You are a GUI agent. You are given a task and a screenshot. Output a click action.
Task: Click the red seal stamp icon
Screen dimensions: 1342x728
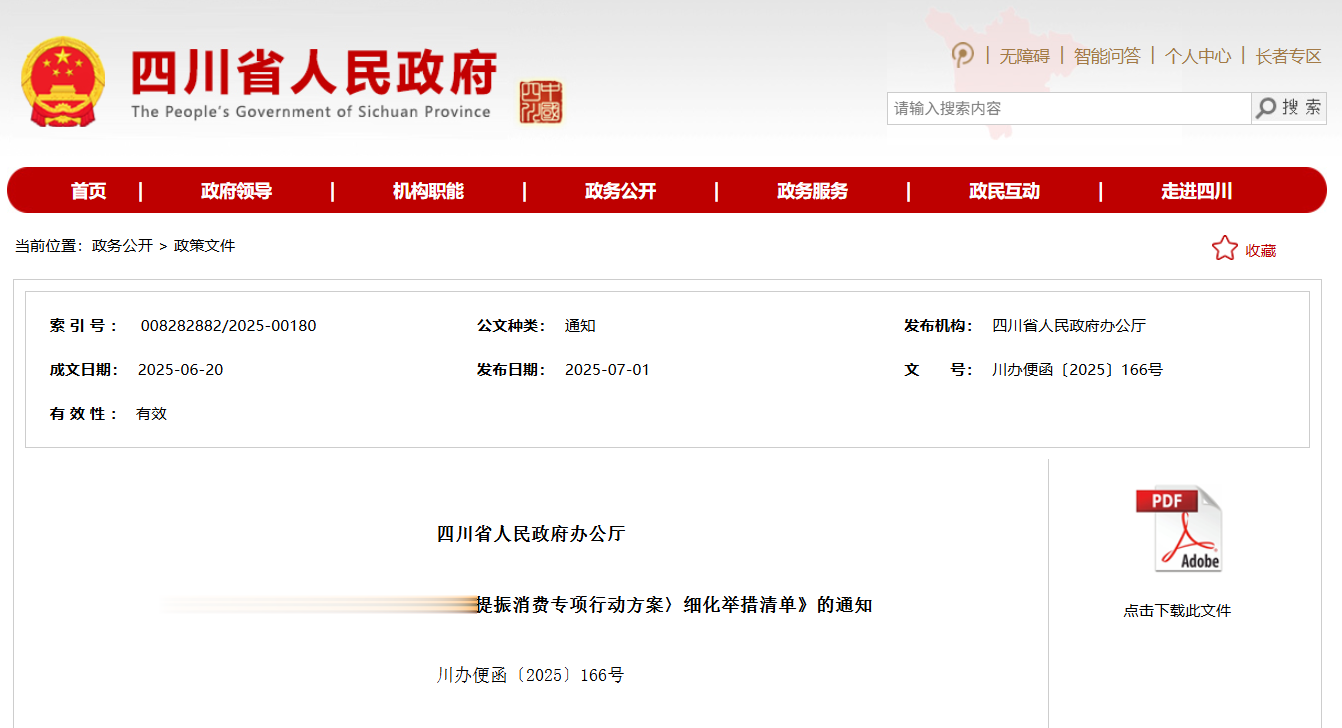540,103
